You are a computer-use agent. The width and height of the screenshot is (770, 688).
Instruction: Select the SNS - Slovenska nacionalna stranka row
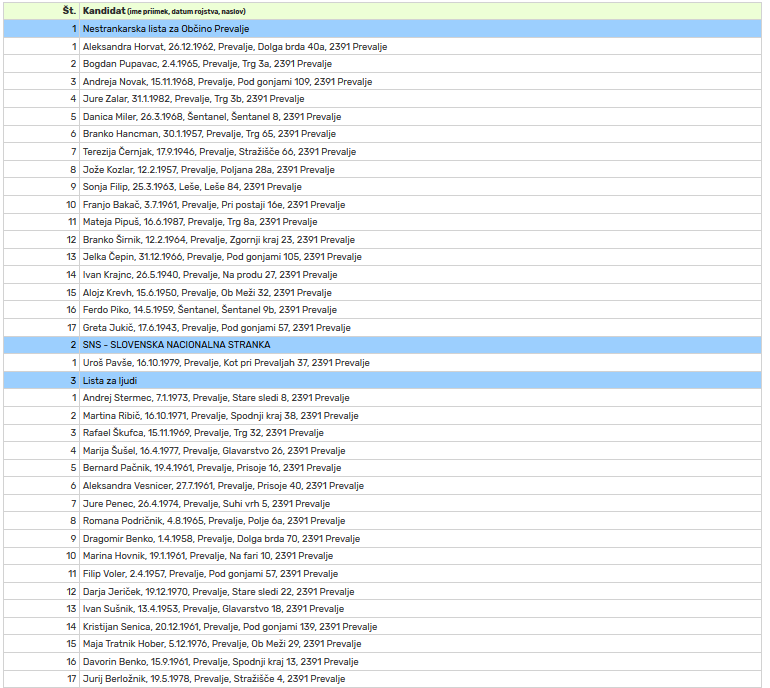tap(168, 345)
